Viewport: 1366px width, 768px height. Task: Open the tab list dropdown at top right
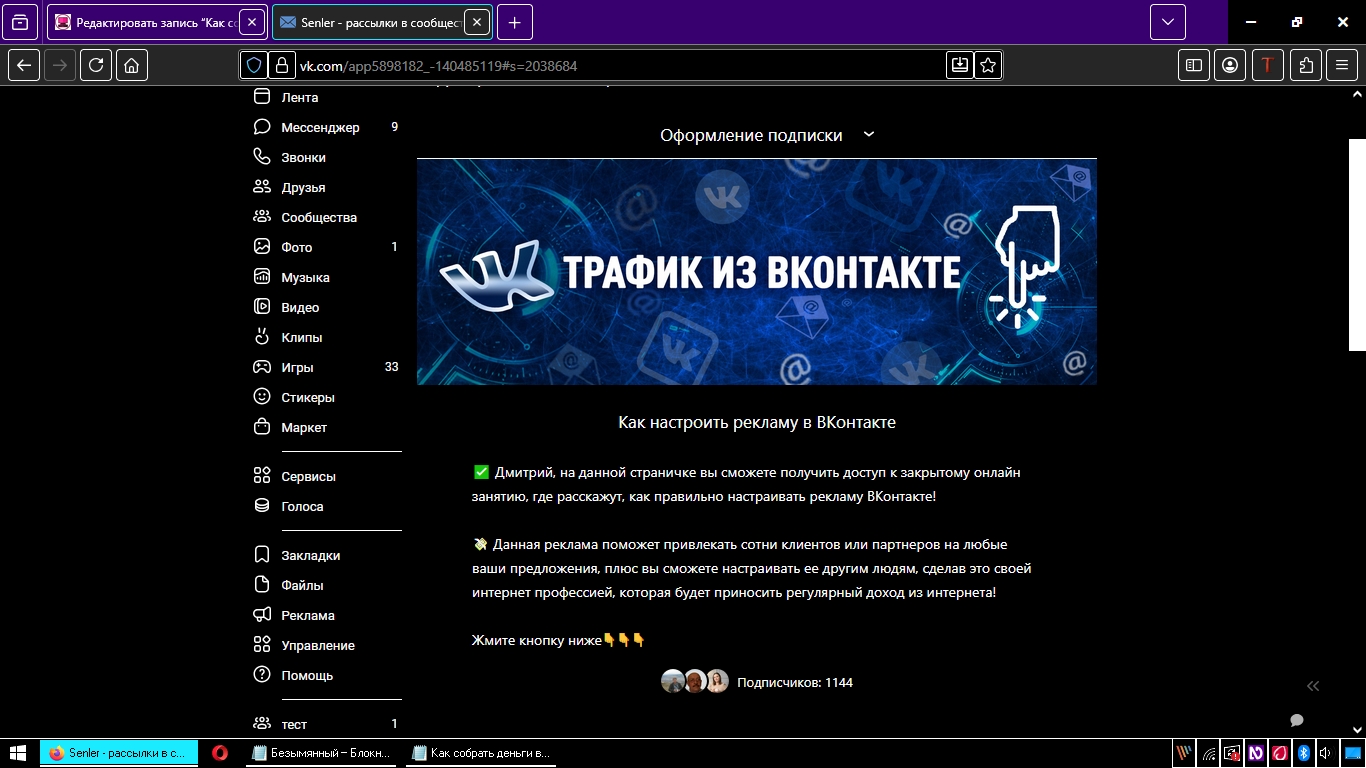click(x=1166, y=21)
